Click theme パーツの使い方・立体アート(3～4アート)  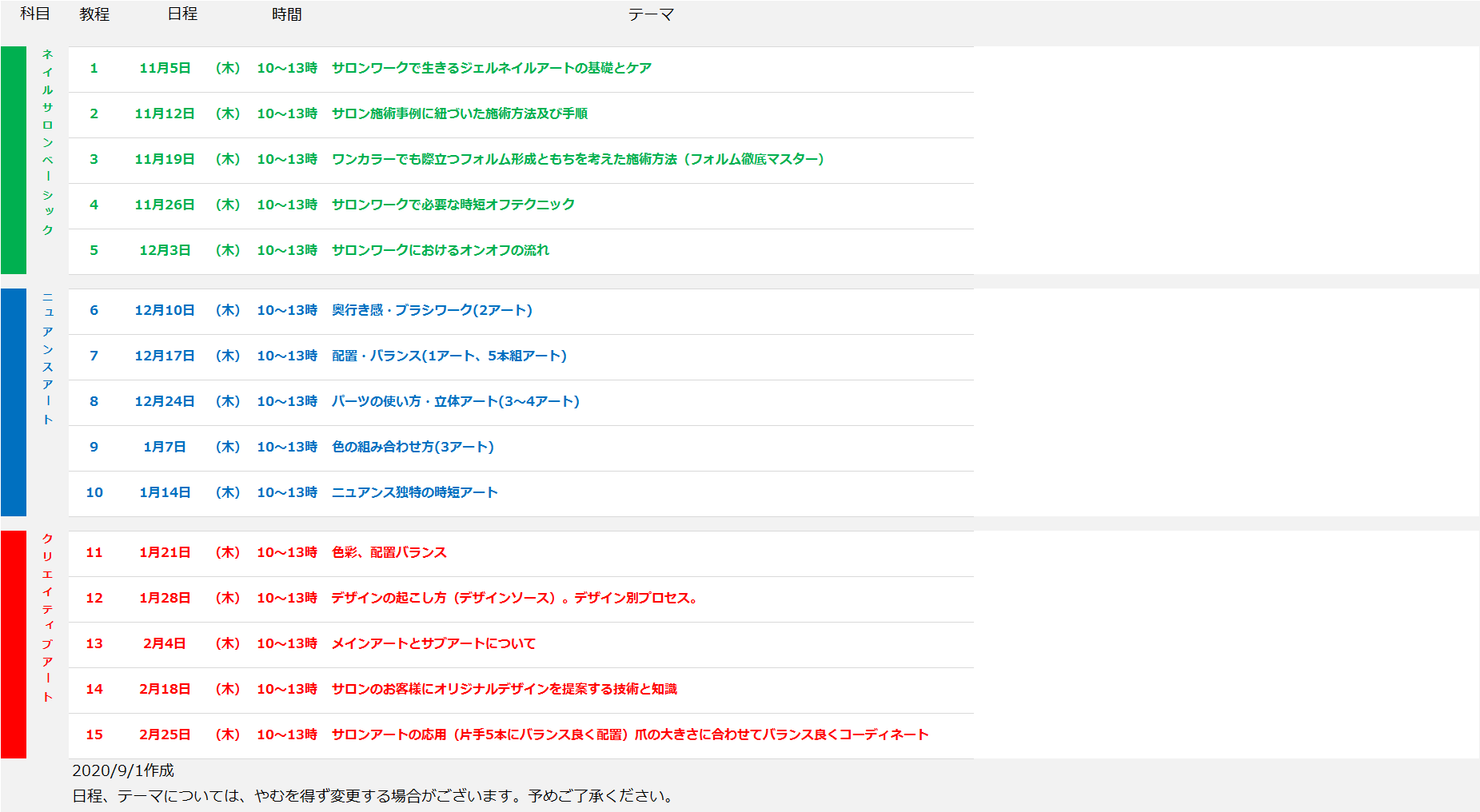point(456,401)
